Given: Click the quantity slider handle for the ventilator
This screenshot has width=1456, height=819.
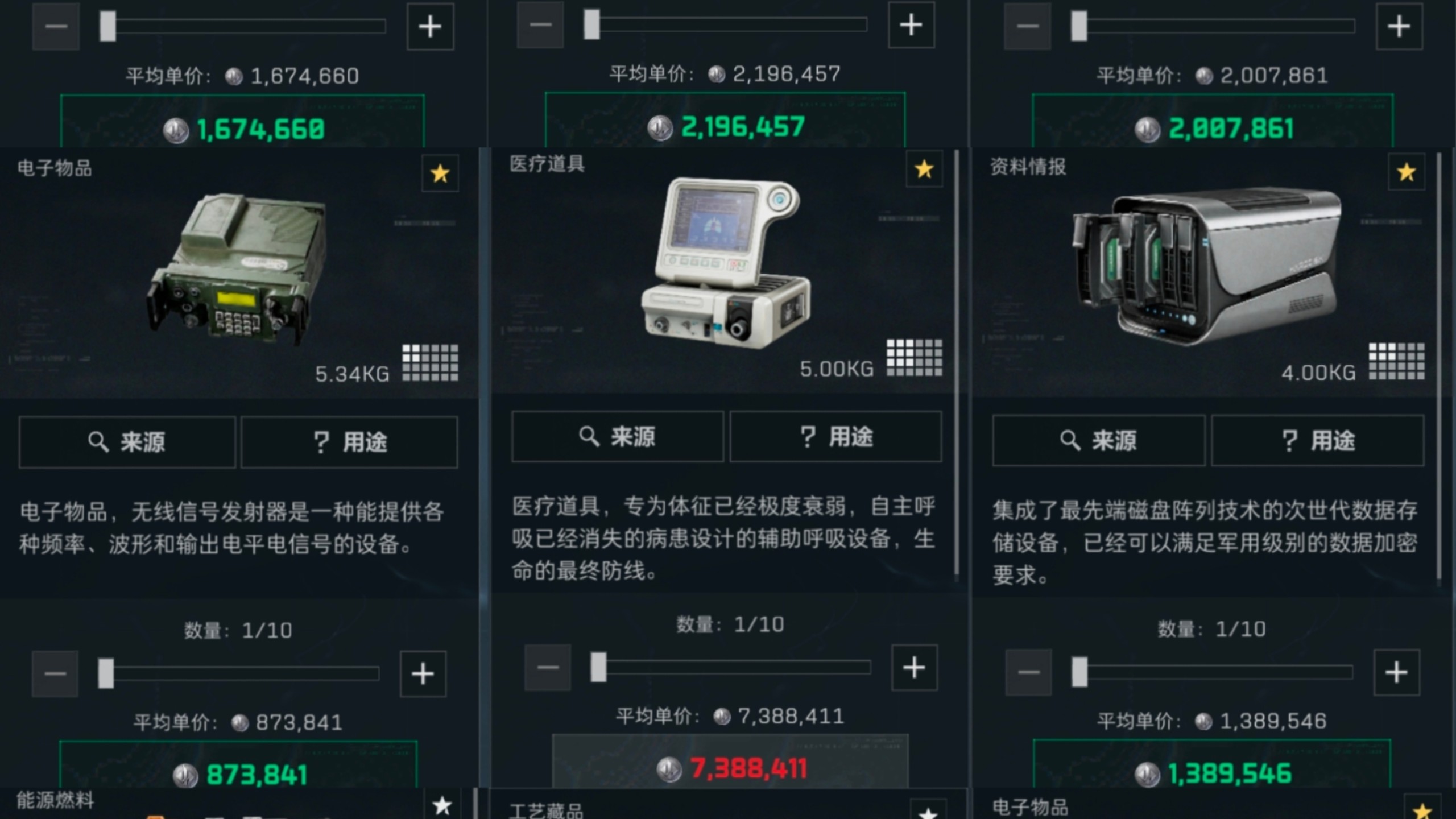Looking at the screenshot, I should pos(598,667).
